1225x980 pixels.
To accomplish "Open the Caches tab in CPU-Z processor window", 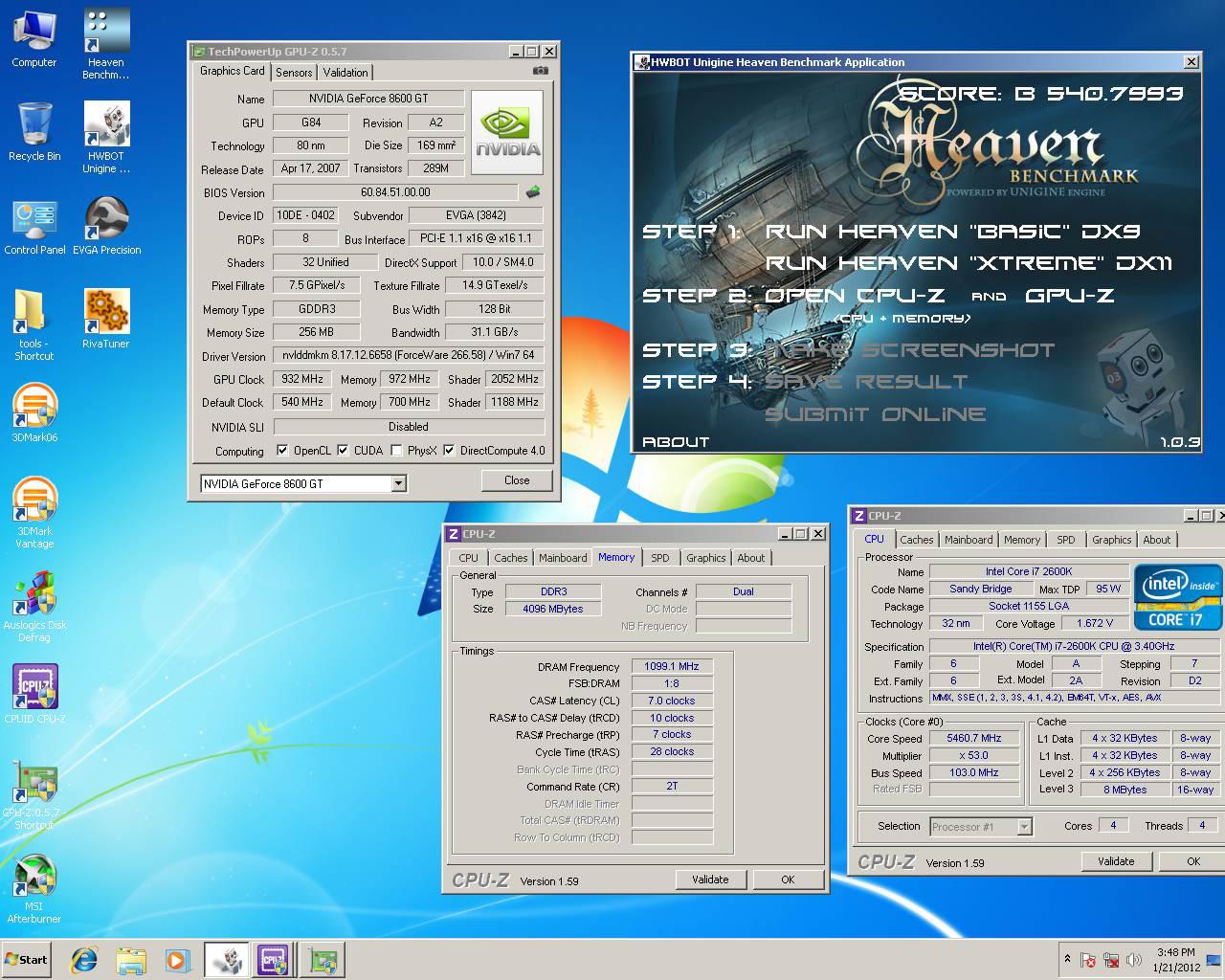I will (916, 540).
